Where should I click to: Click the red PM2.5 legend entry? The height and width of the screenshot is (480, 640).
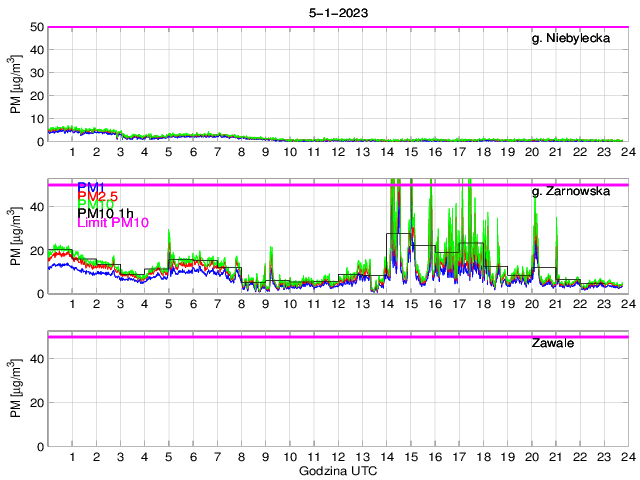tap(98, 196)
